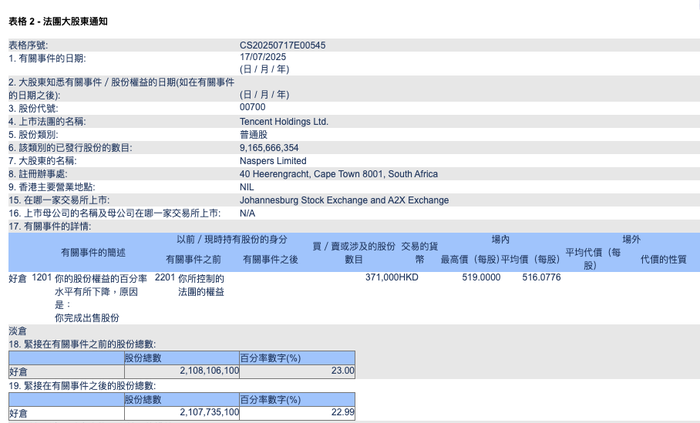
Task: Select total shares 2,107,735,100 after event
Action: pyautogui.click(x=209, y=412)
